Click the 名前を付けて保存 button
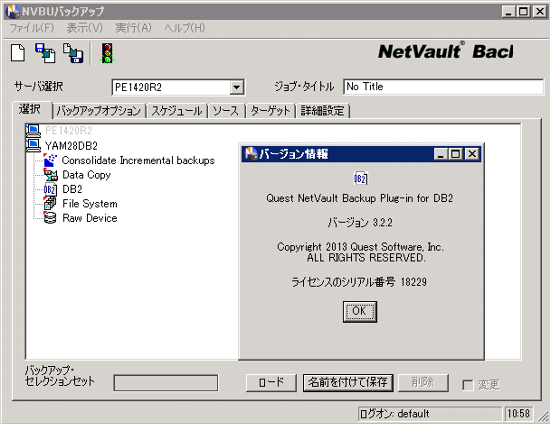The height and width of the screenshot is (424, 550). 348,382
